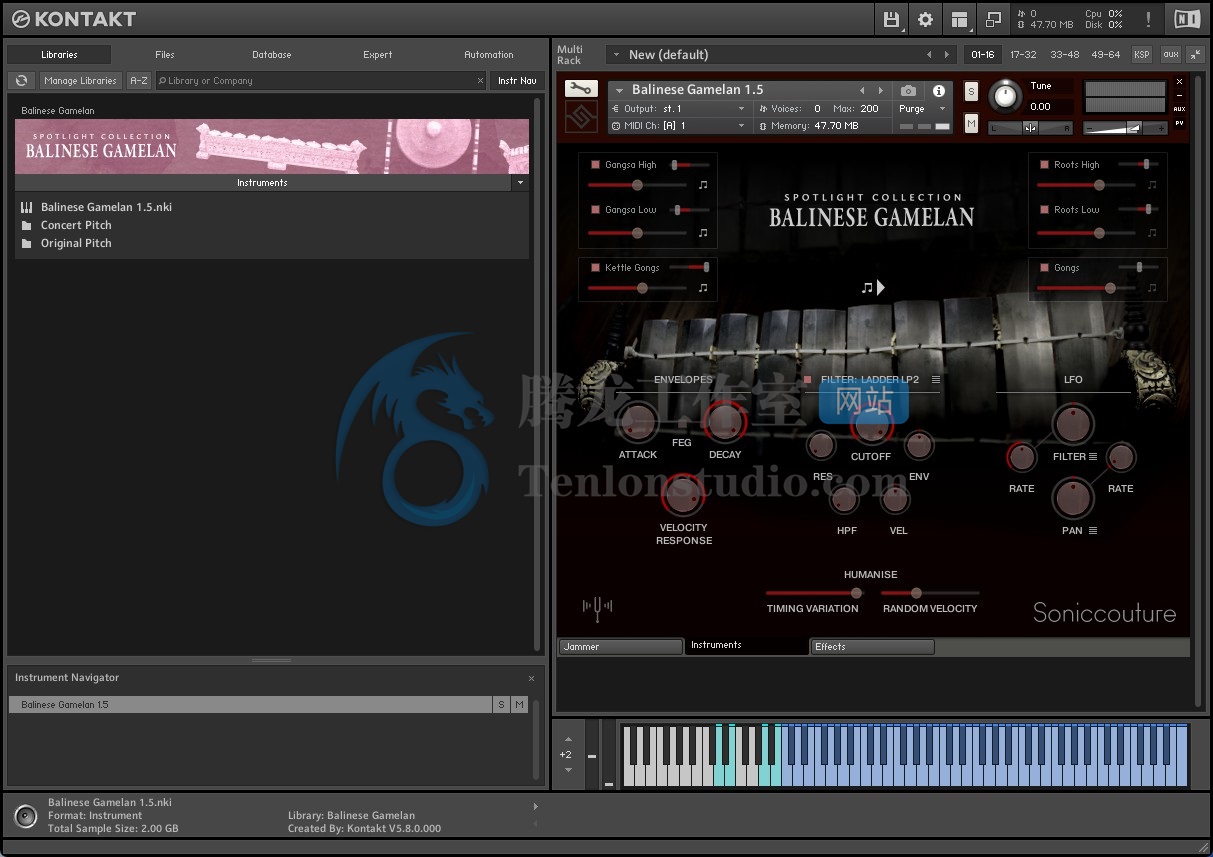Click the note icon for Gangsa High

(703, 185)
